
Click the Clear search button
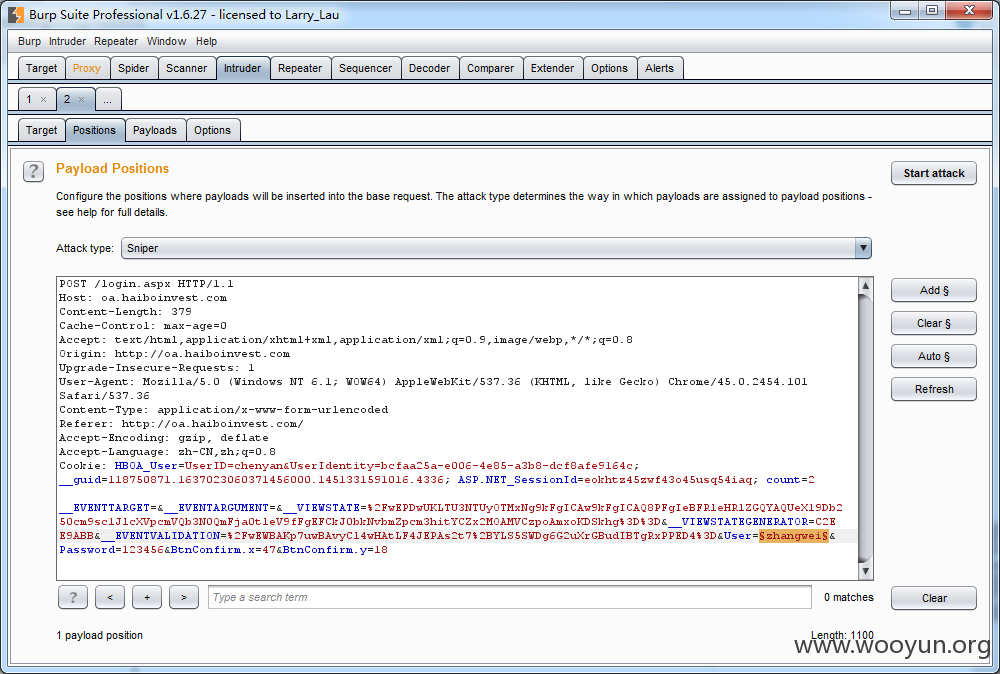pyautogui.click(x=934, y=598)
